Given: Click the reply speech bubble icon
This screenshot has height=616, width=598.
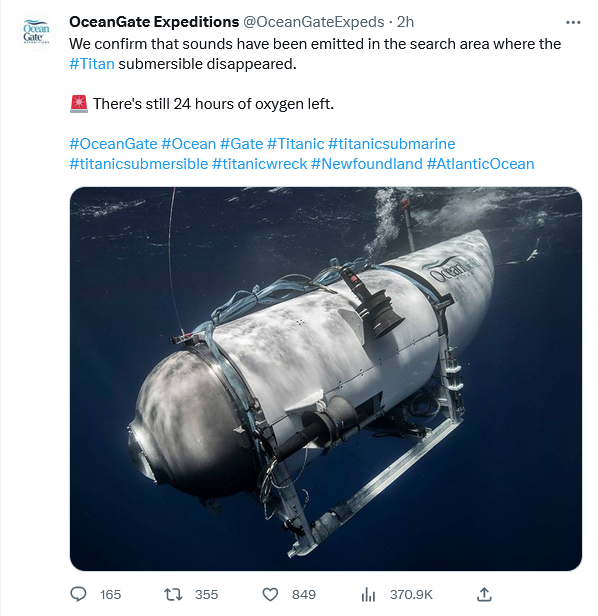Looking at the screenshot, I should click(x=78, y=594).
